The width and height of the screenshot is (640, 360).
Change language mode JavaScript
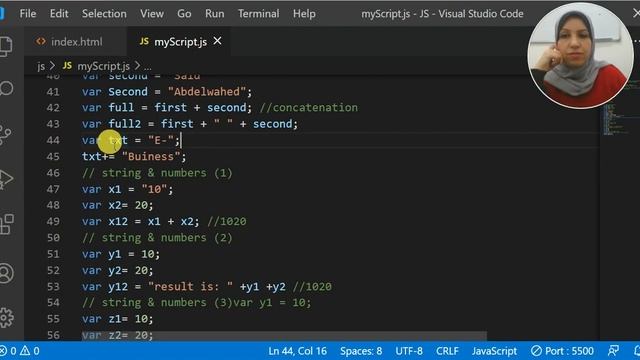(x=494, y=351)
